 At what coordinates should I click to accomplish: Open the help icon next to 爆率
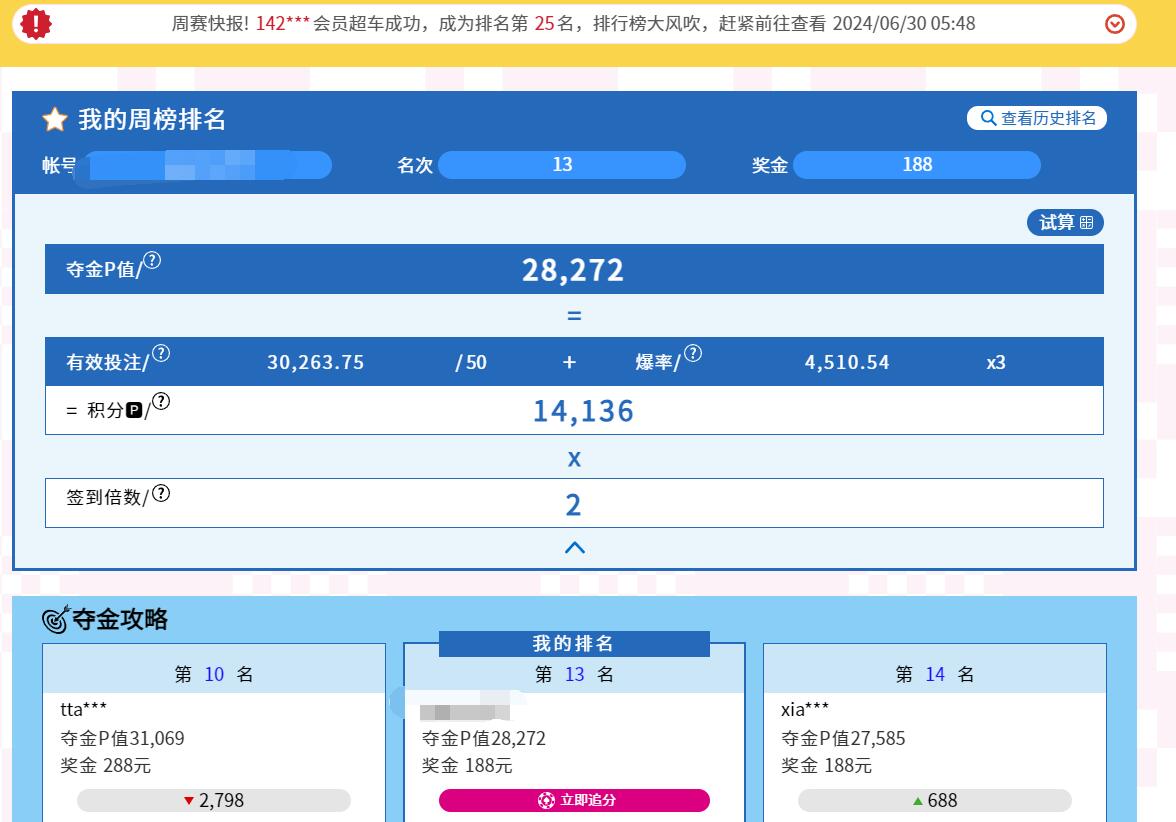(694, 355)
